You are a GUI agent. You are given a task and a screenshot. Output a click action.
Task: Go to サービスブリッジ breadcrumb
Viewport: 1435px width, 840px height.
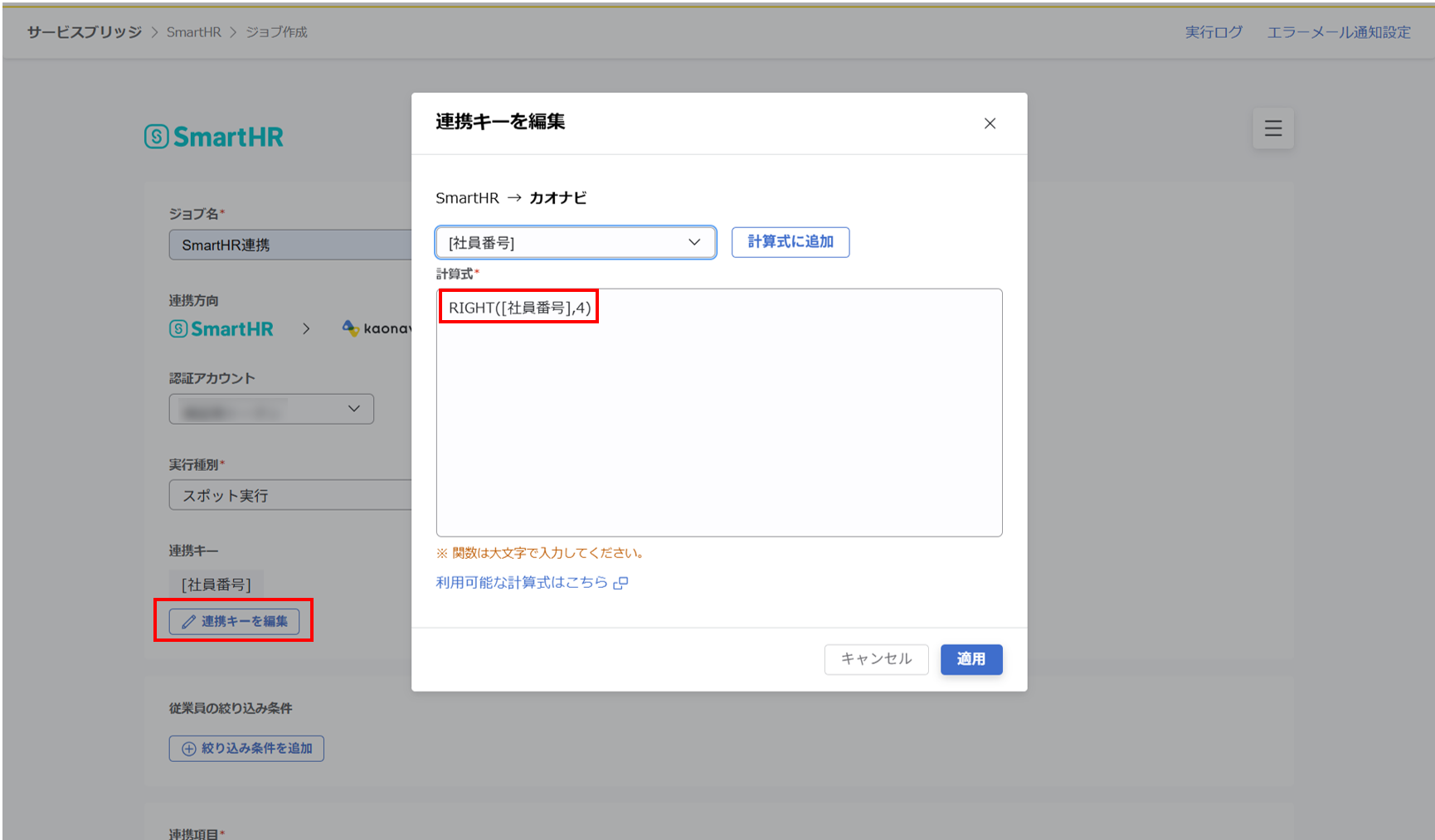85,32
